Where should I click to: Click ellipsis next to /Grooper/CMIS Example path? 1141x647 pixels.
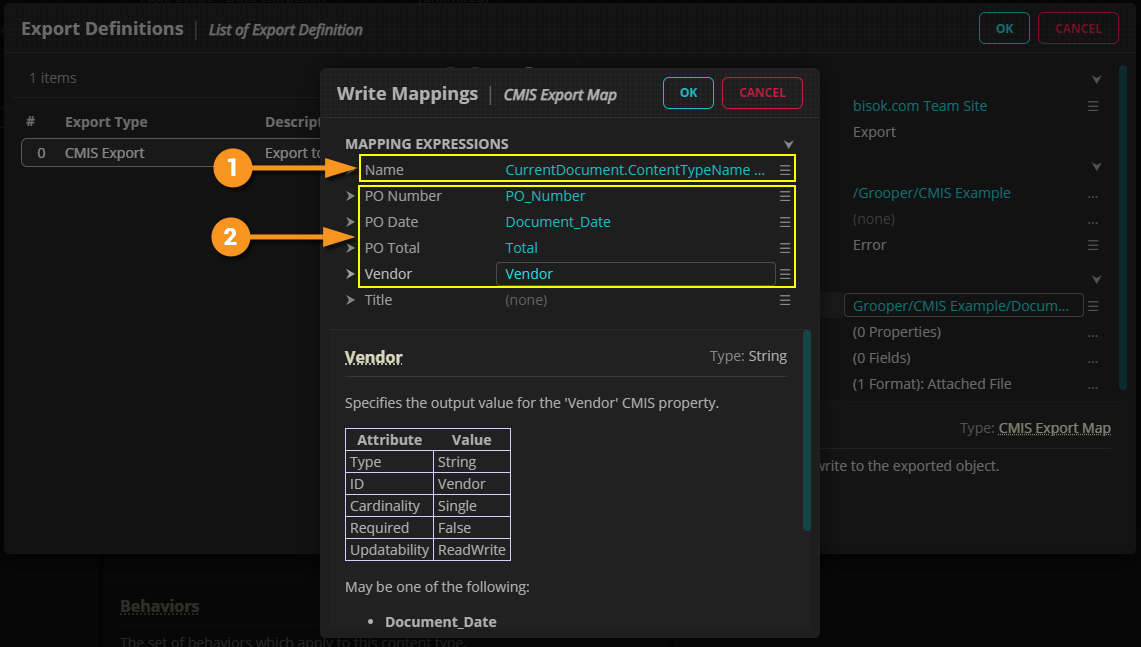(x=1093, y=193)
